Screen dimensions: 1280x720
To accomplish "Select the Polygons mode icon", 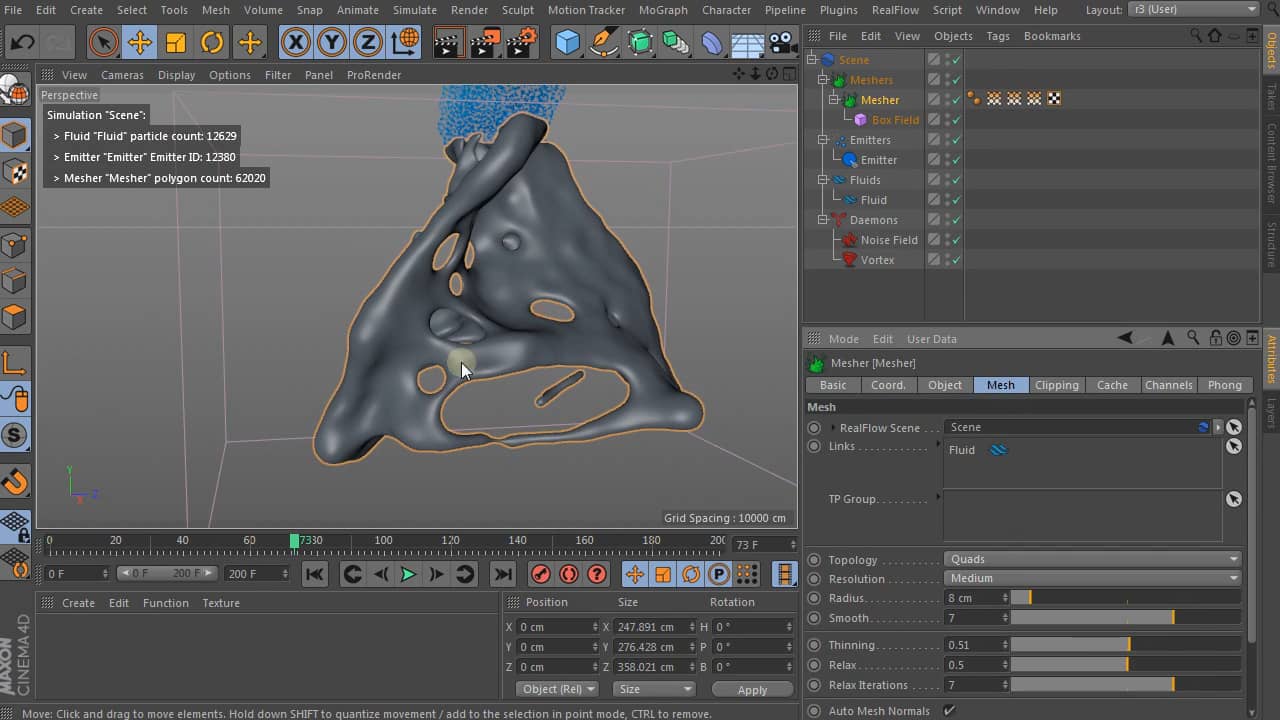I will (15, 318).
